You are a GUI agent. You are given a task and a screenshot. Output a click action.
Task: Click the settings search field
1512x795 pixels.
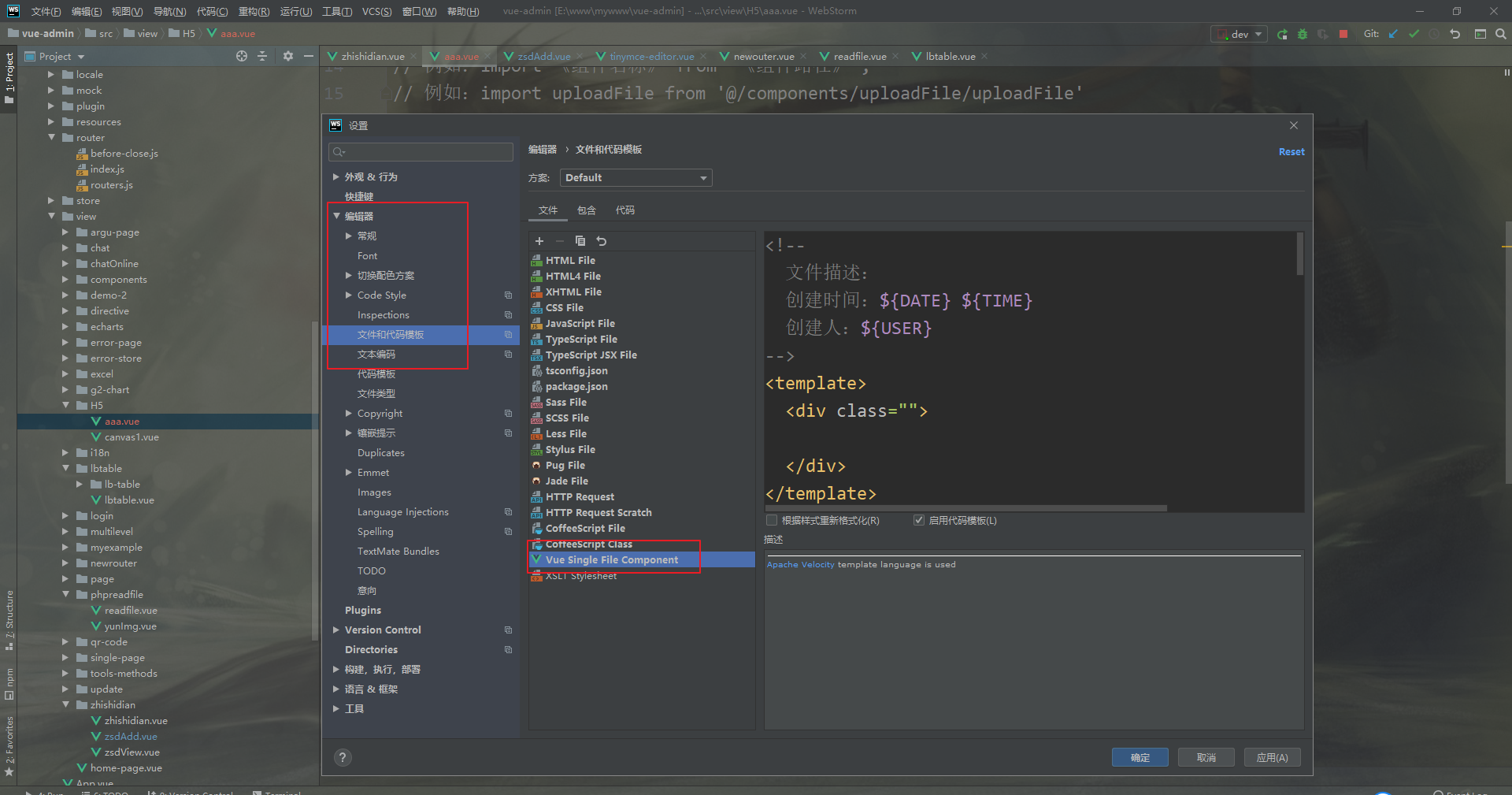pyautogui.click(x=421, y=152)
